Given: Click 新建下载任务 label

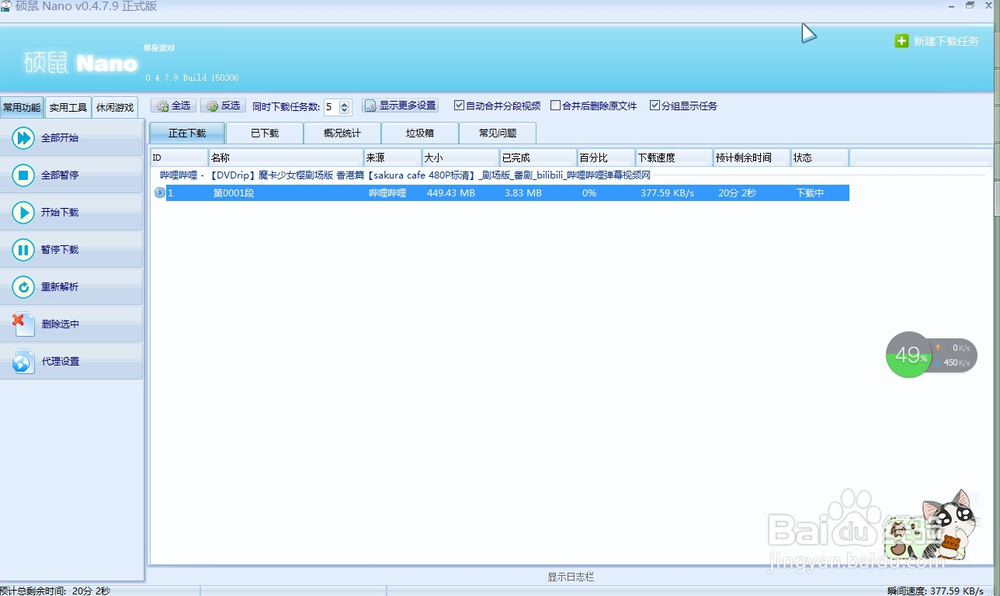Looking at the screenshot, I should click(946, 41).
